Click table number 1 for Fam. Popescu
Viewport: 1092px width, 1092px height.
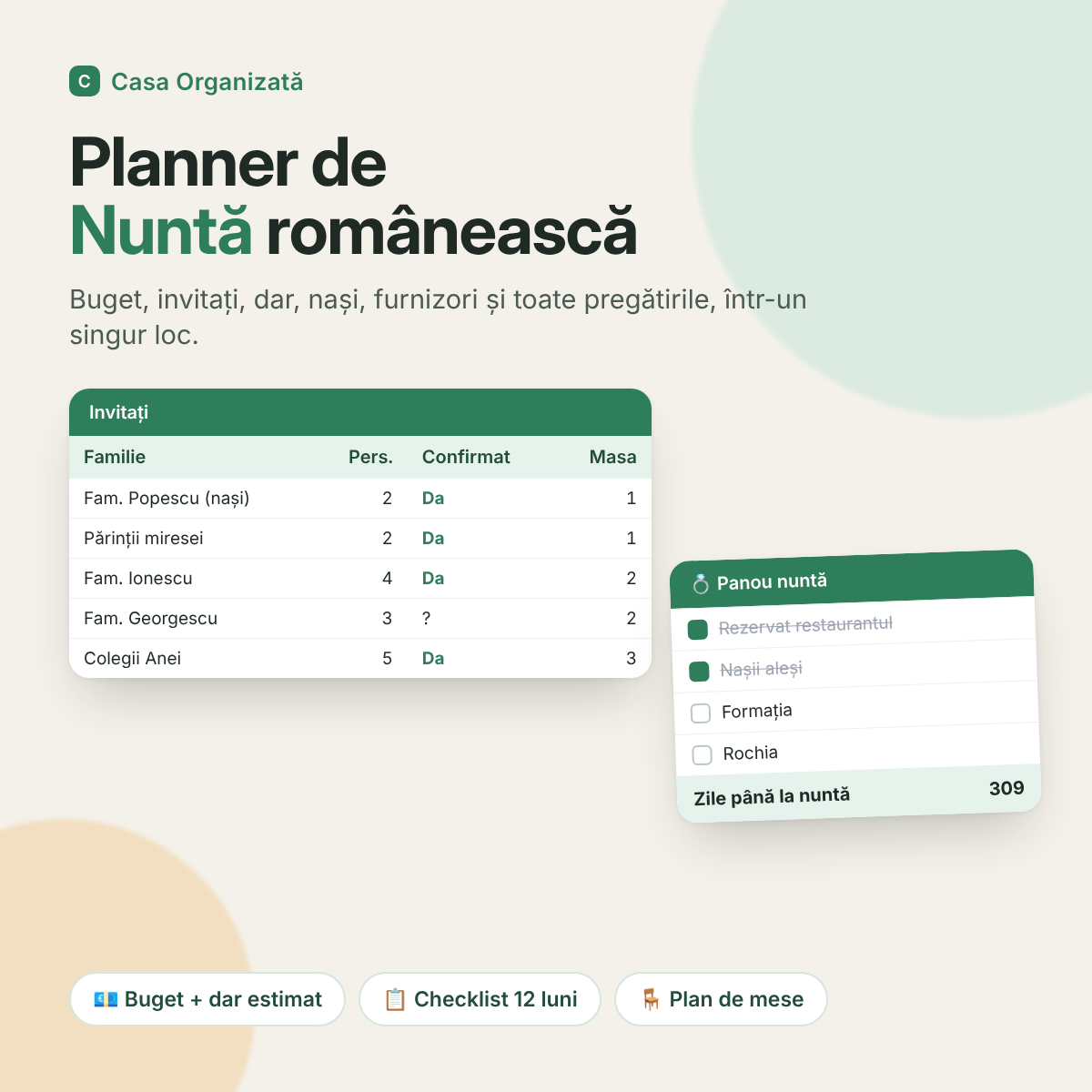(631, 498)
